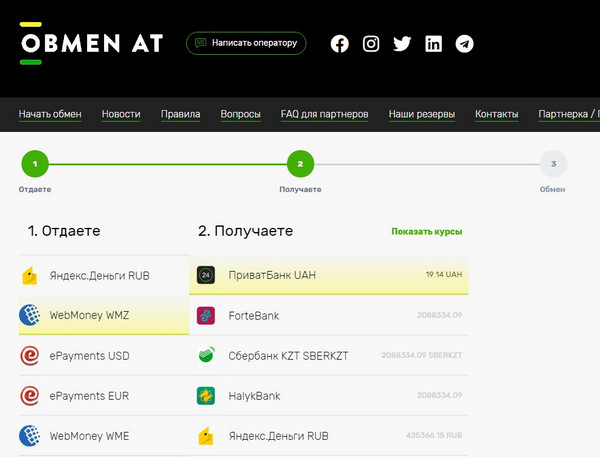Click ForteBank's 2088334.09 reserve value

point(440,315)
